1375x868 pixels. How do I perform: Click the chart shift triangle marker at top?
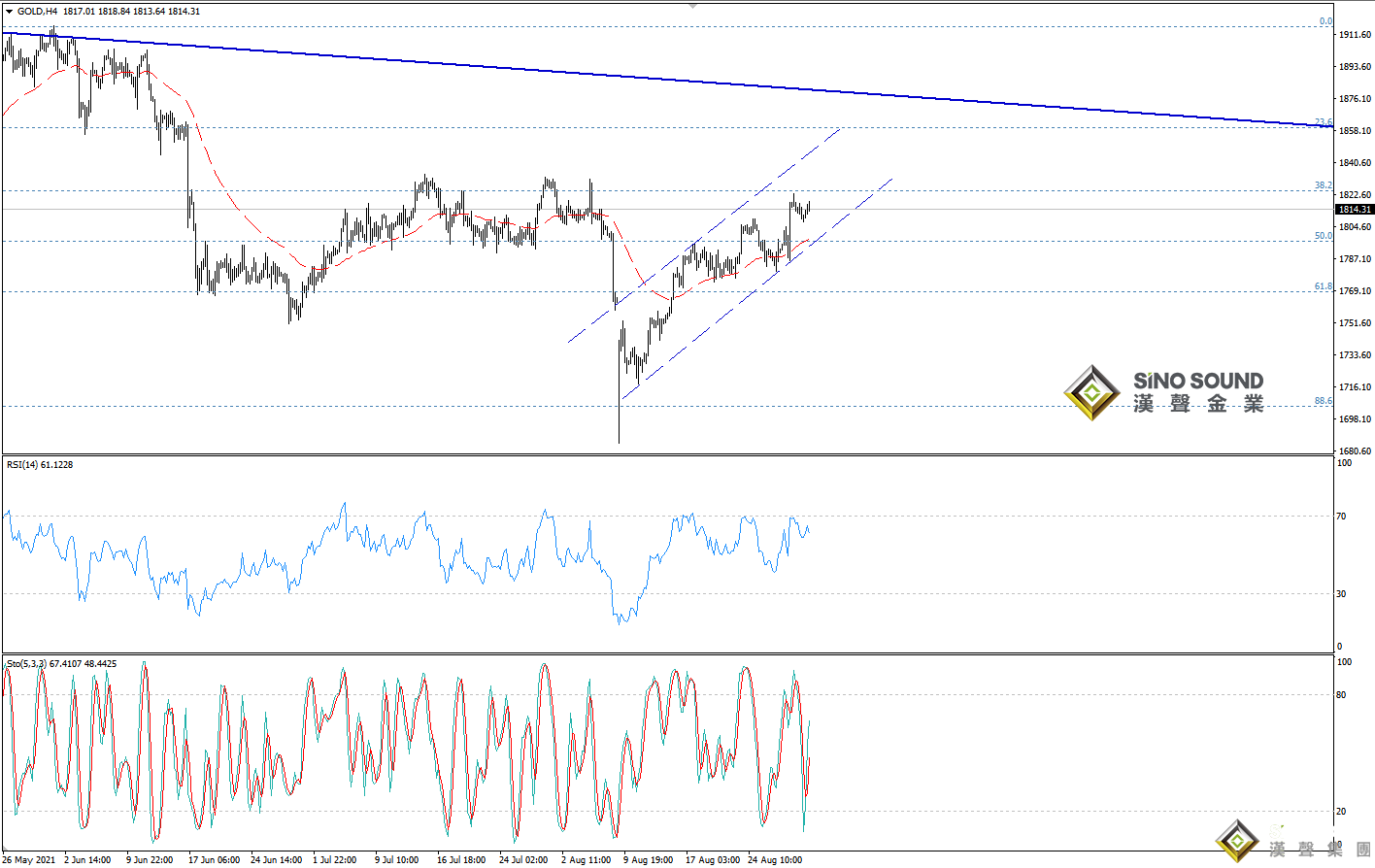[x=692, y=5]
